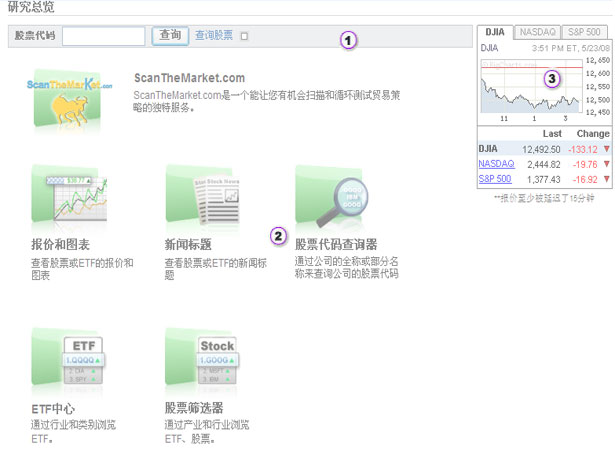This screenshot has width=615, height=471.
Task: Click the 15-minute delay notice below quotes
Action: tap(544, 198)
